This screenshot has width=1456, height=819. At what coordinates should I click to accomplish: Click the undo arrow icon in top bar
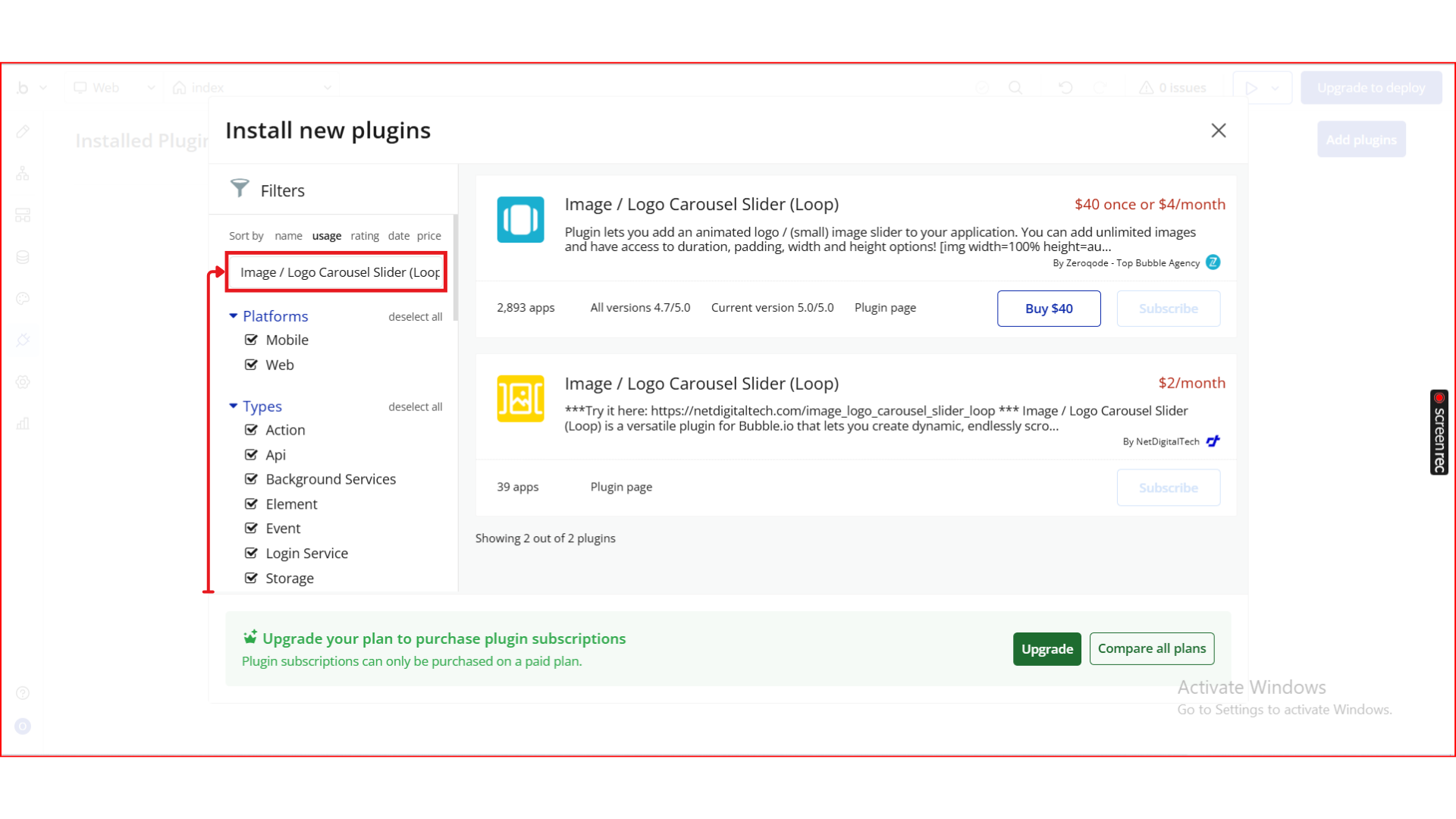[x=1065, y=88]
